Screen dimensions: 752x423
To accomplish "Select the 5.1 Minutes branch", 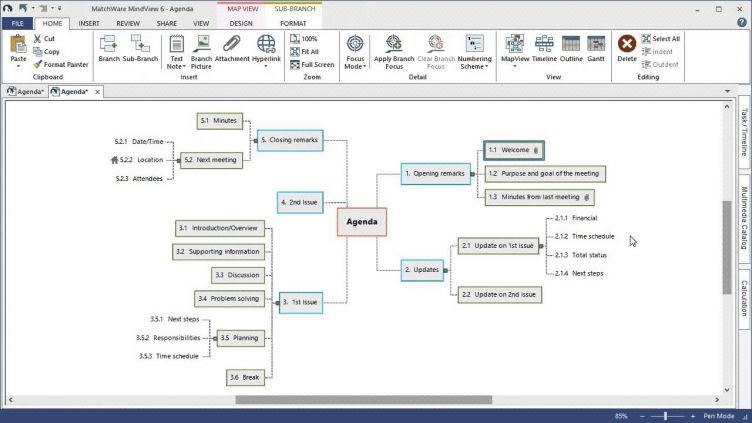I will pos(220,121).
